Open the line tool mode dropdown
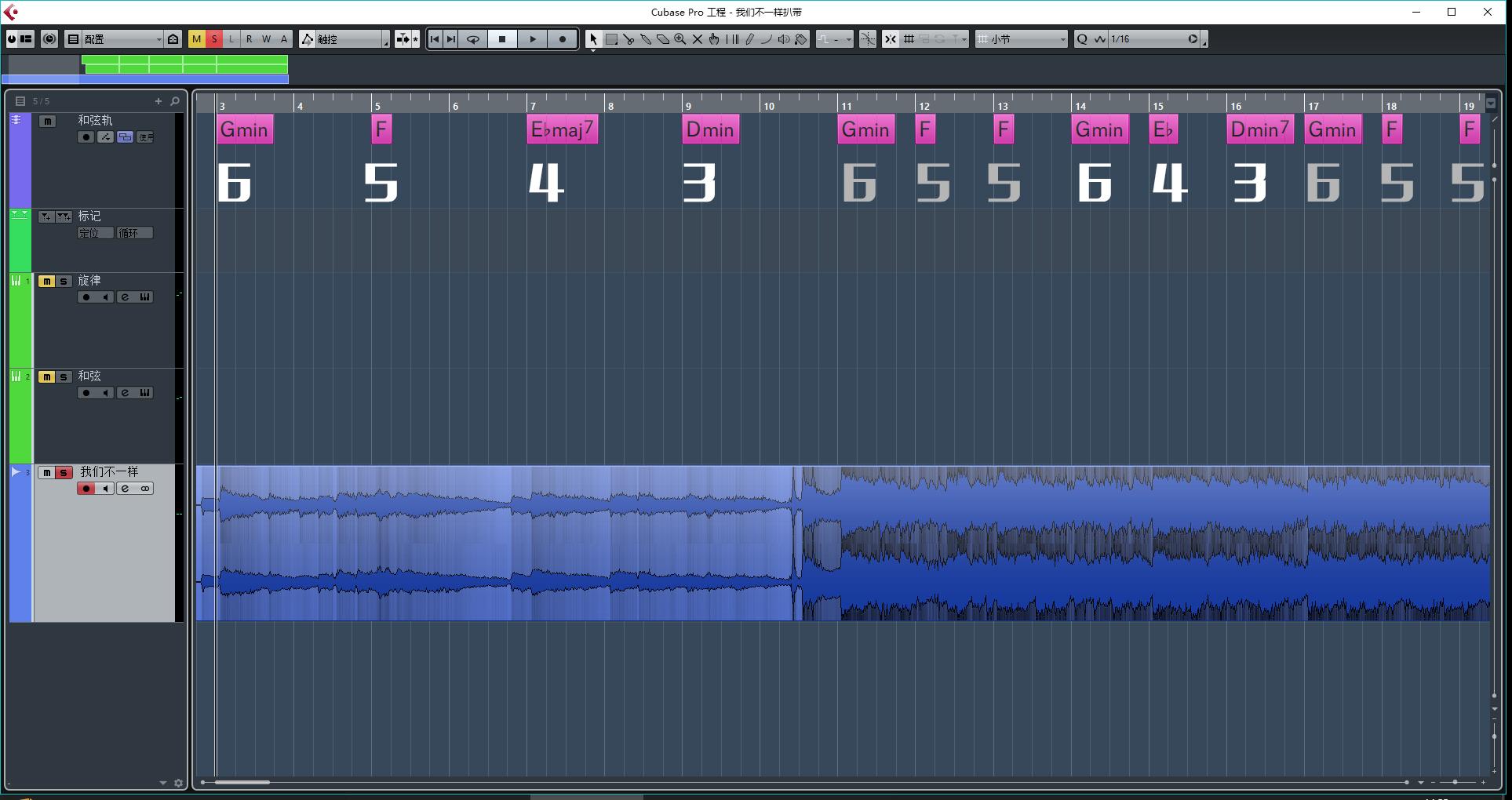1512x800 pixels. (834, 38)
